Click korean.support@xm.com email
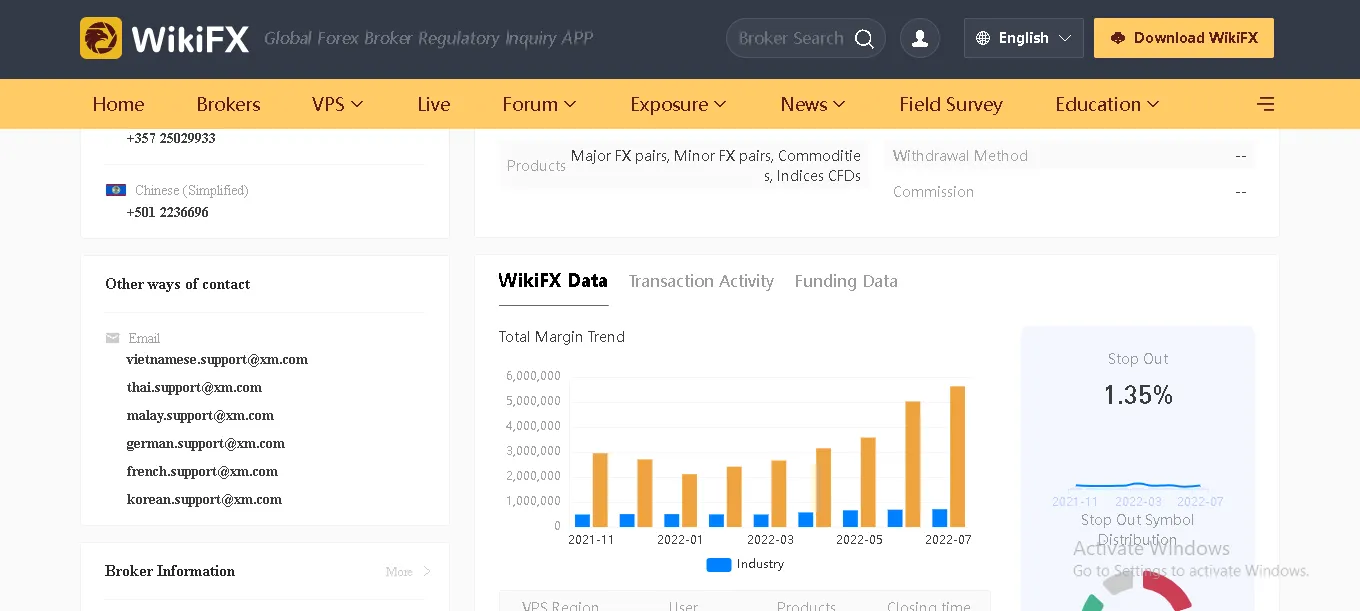 204,499
